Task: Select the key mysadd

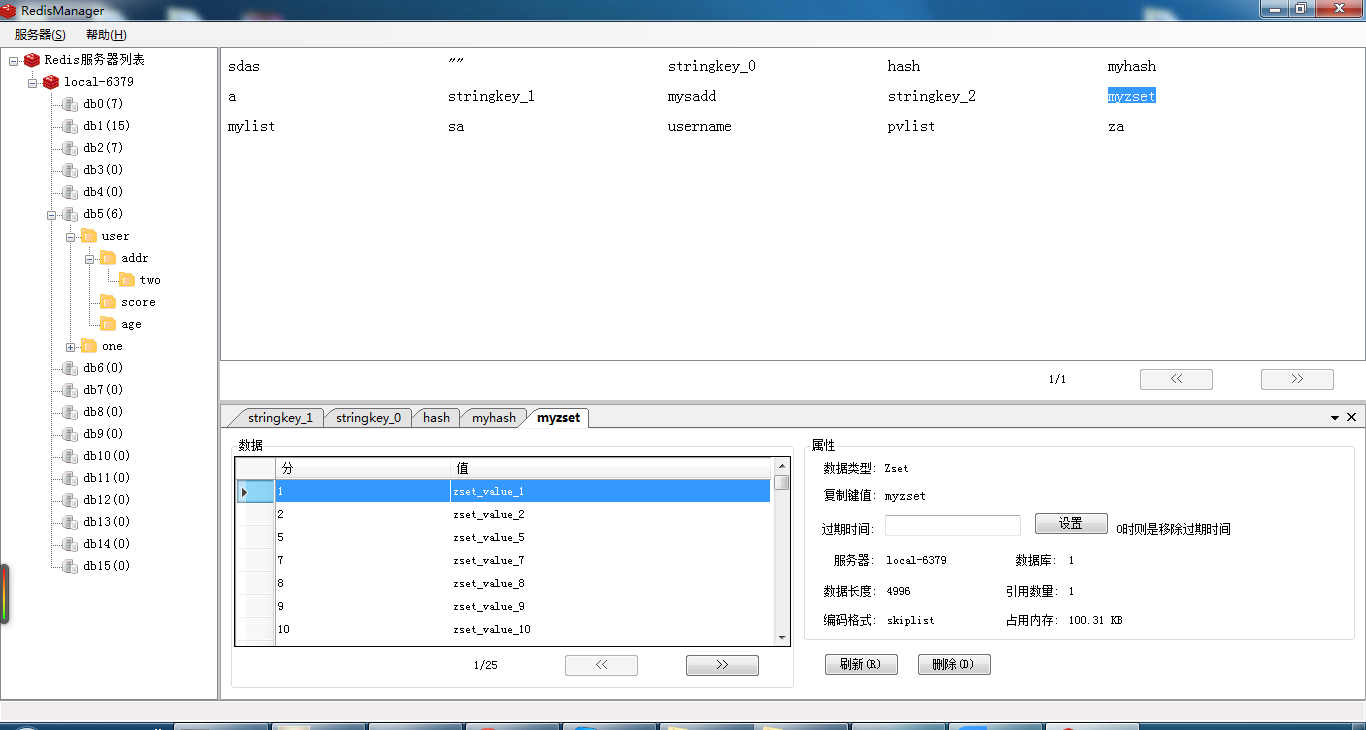Action: [x=692, y=97]
